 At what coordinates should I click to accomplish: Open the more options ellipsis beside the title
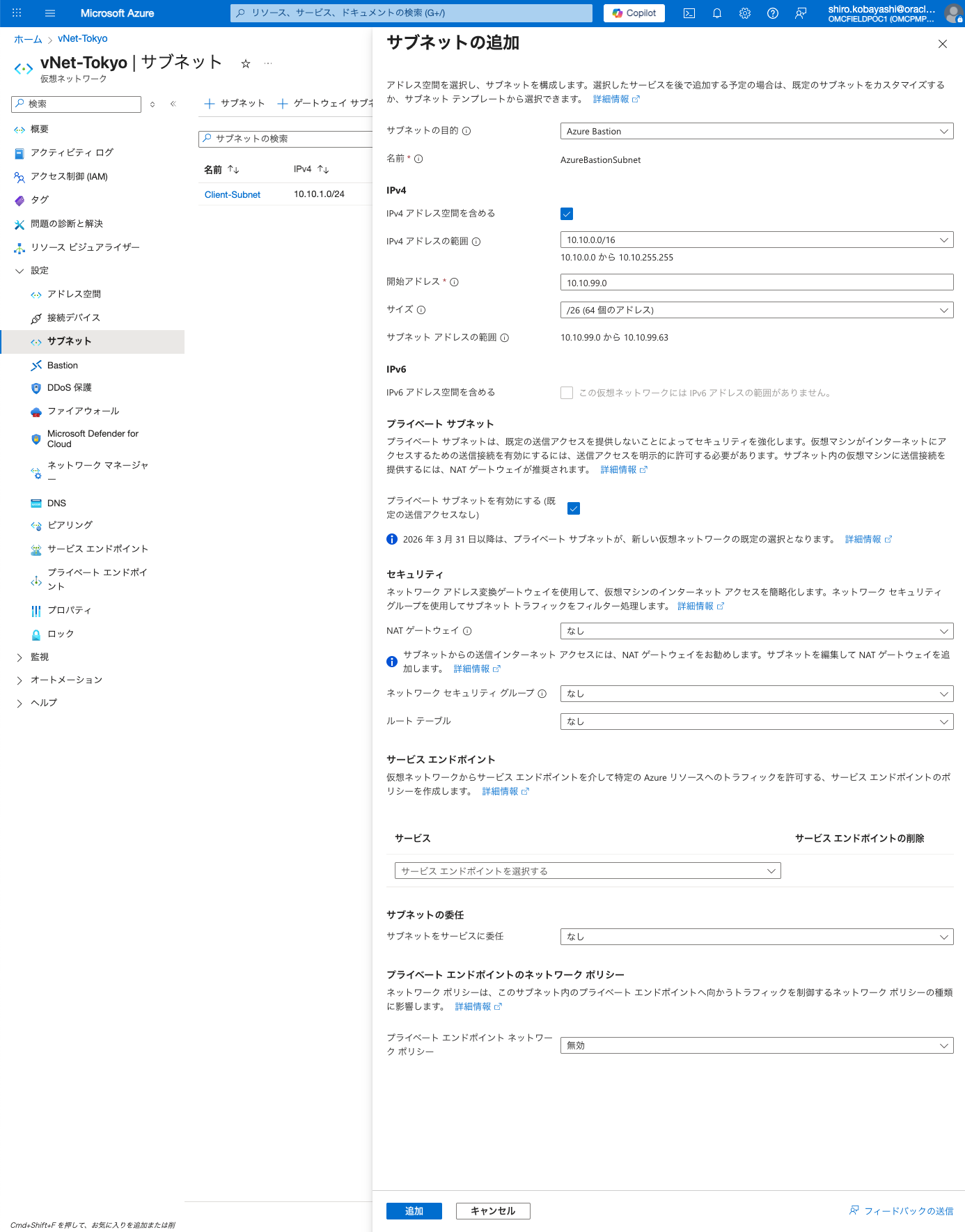point(268,63)
